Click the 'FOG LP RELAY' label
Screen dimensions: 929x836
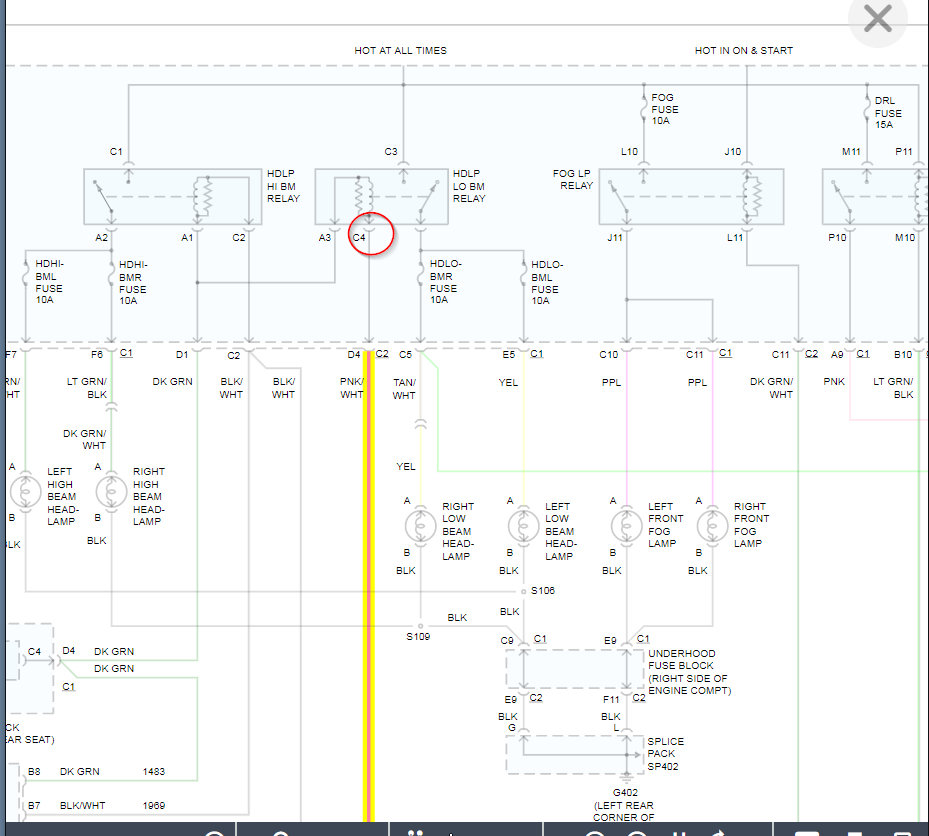pos(572,180)
